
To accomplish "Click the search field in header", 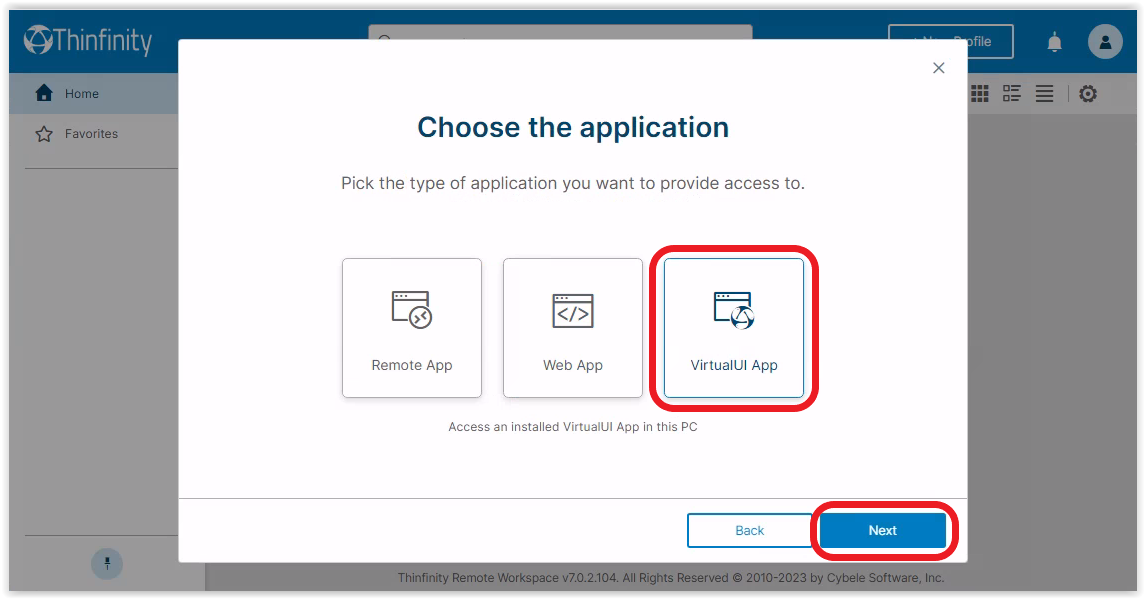I will tap(560, 32).
